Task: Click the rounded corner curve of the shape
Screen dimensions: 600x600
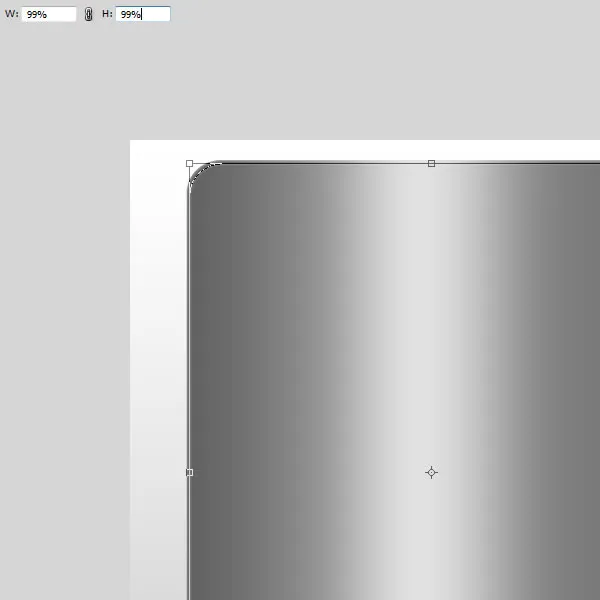Action: tap(197, 171)
